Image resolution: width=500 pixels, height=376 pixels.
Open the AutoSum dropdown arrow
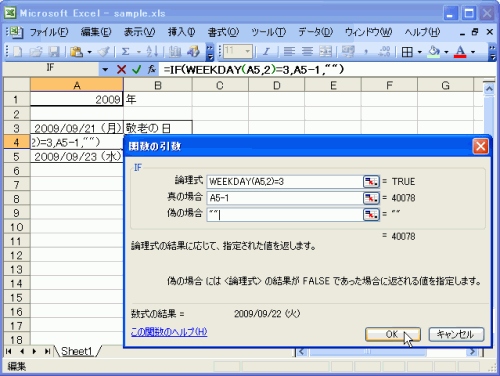(139, 52)
